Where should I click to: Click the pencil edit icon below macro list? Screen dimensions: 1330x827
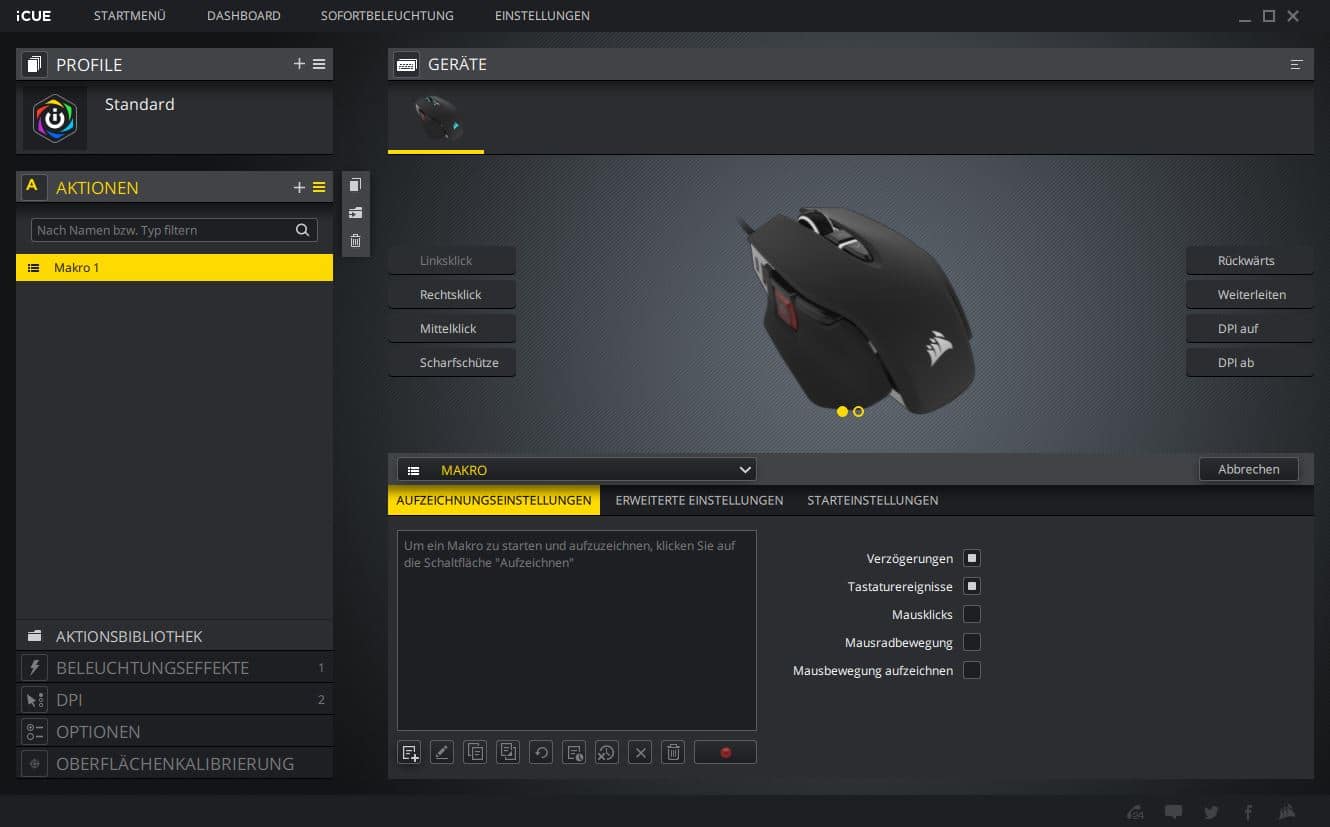(442, 752)
